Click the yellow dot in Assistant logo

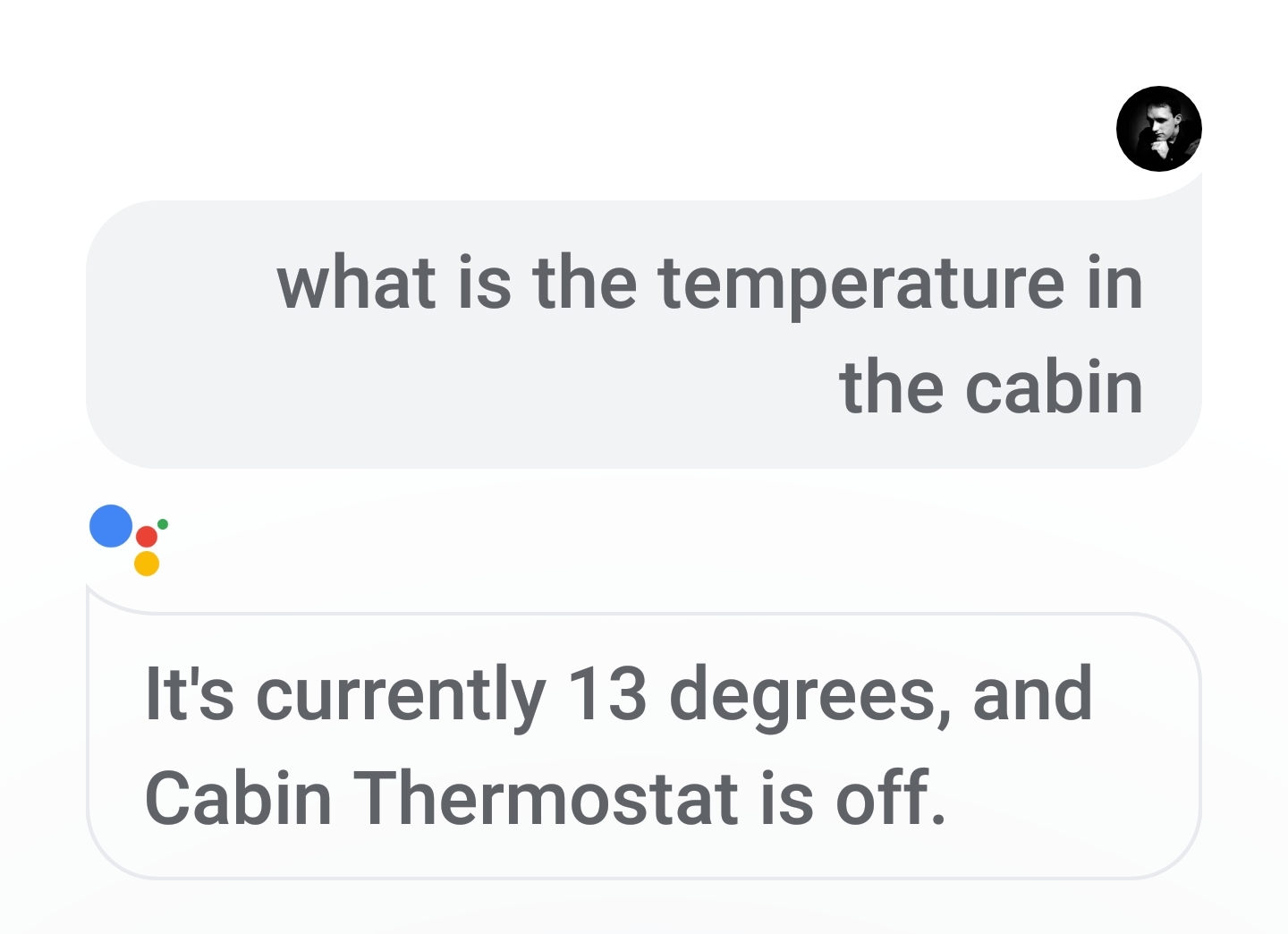(x=147, y=564)
